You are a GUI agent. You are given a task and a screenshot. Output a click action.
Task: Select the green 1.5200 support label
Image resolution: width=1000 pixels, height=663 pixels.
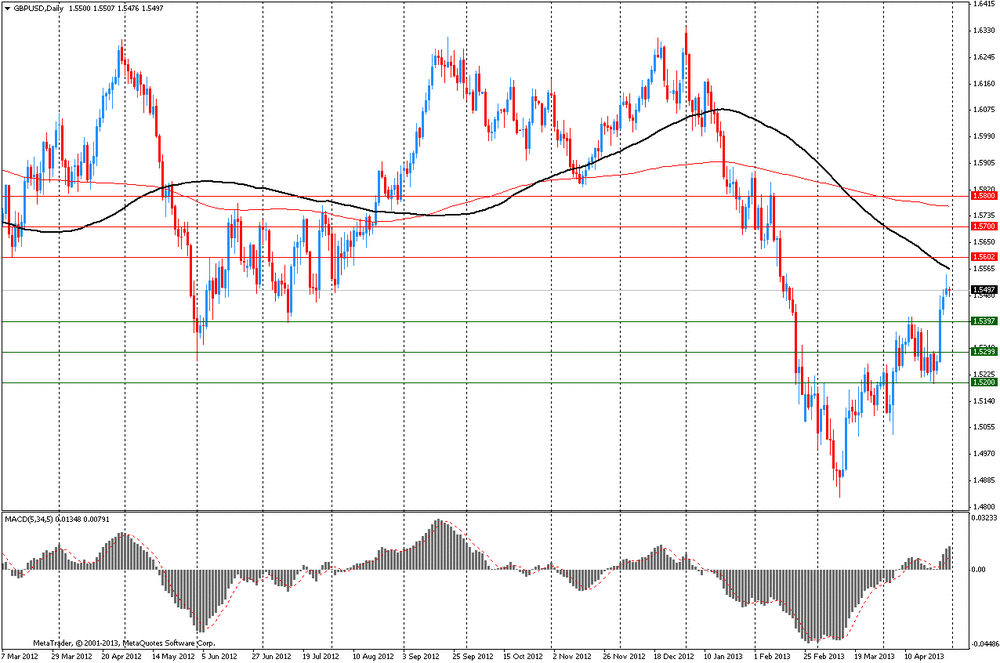(983, 382)
